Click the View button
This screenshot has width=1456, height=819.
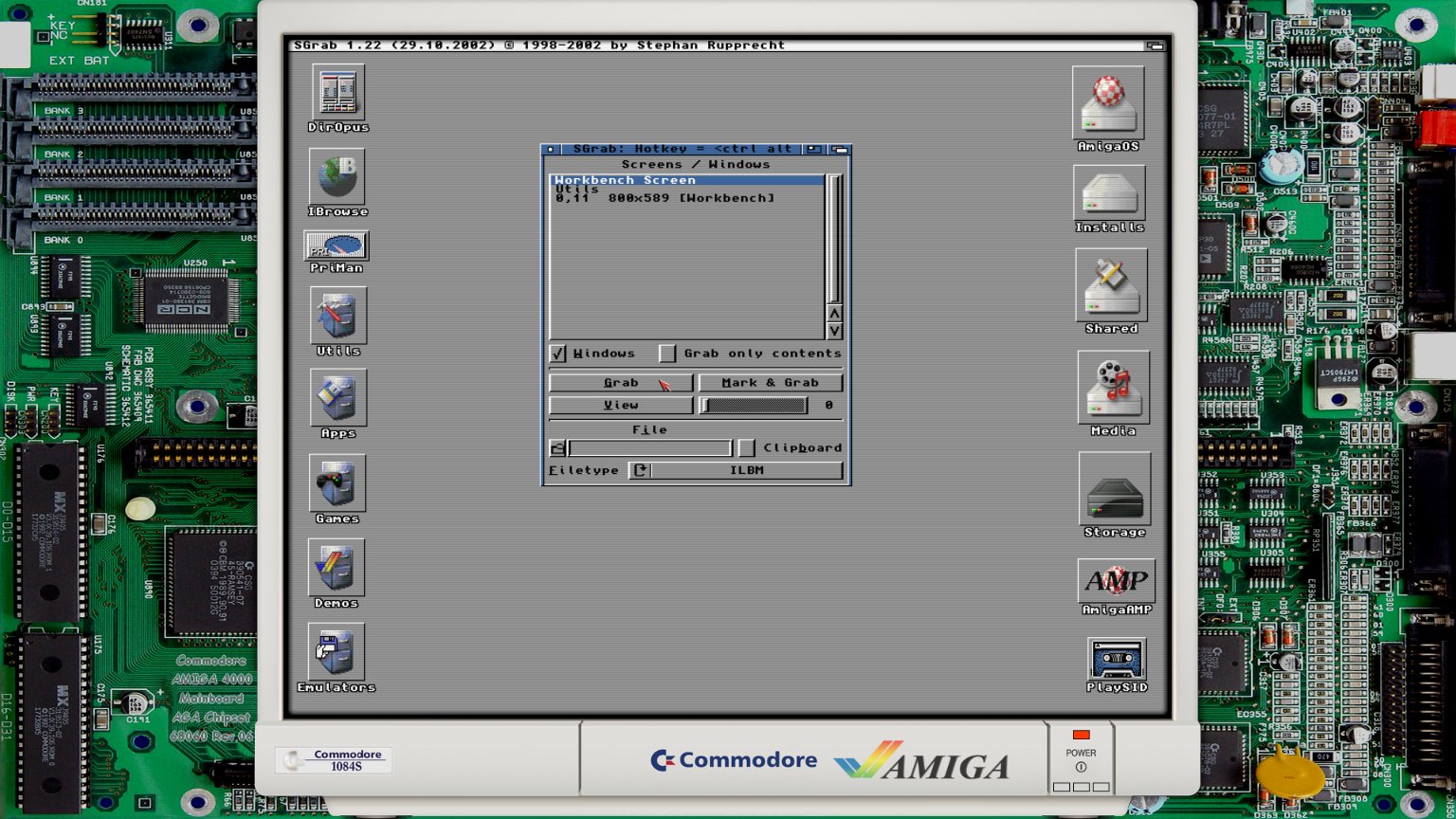point(621,406)
